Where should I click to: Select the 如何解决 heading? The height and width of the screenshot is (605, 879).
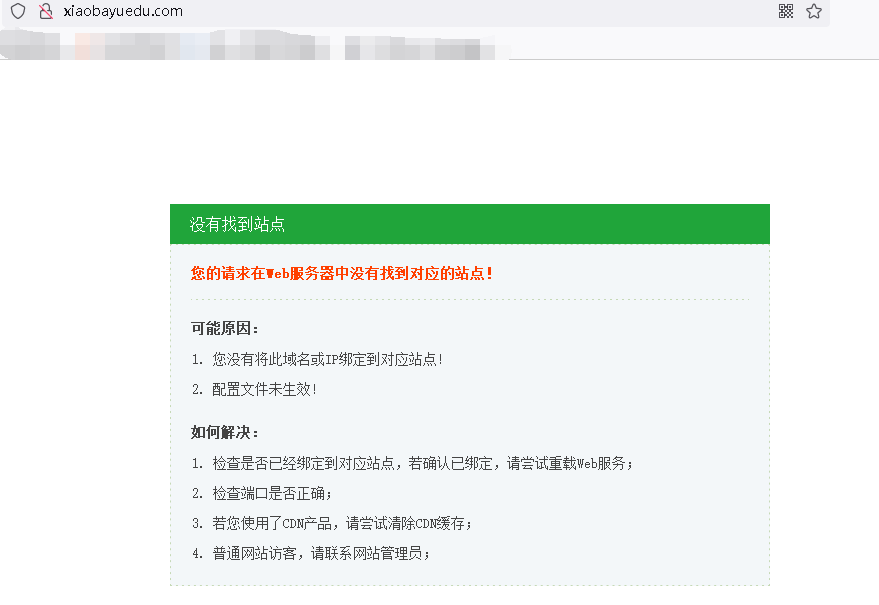click(x=225, y=432)
